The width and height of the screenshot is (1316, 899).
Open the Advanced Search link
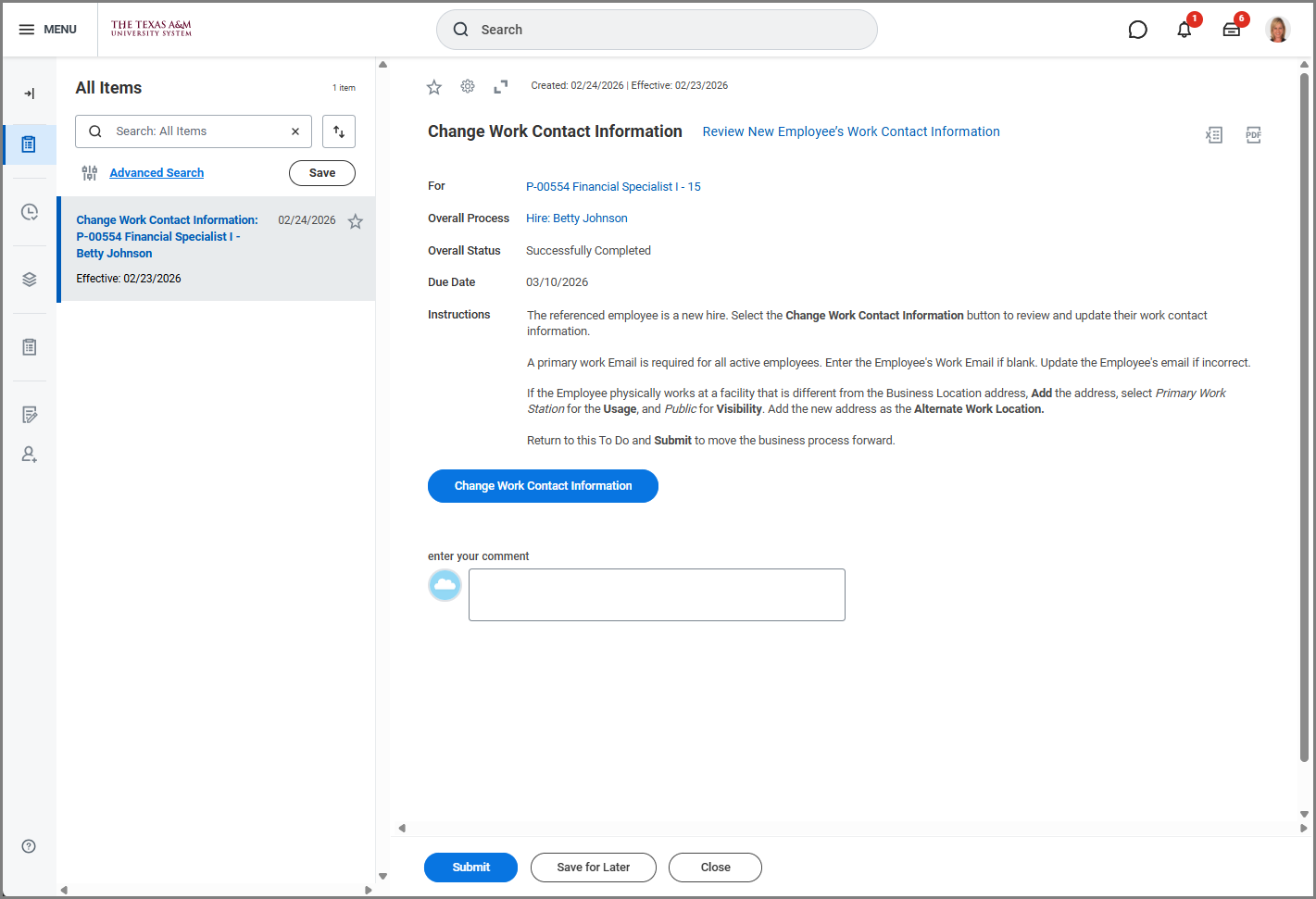tap(157, 173)
